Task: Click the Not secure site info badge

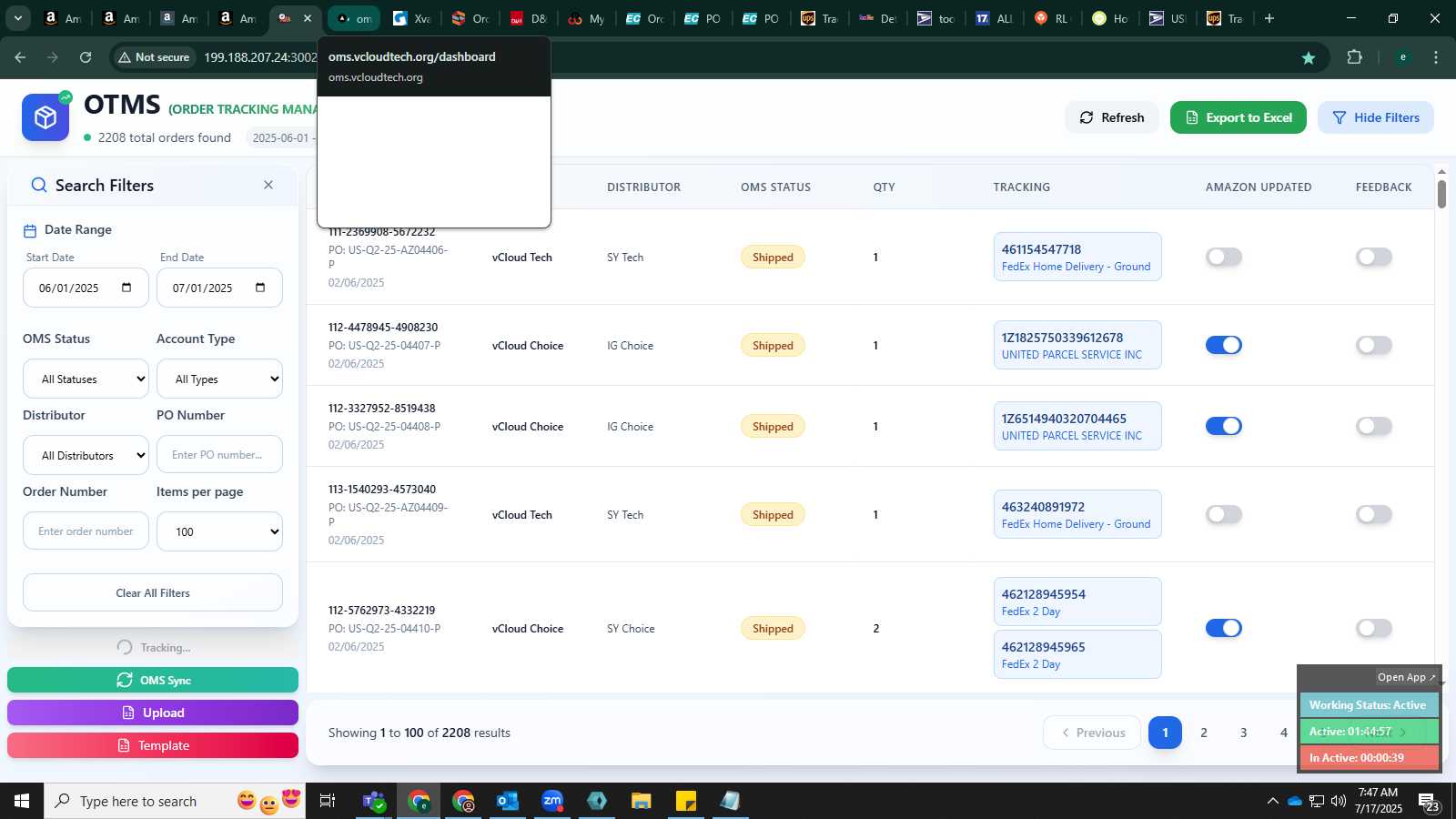Action: point(154,57)
